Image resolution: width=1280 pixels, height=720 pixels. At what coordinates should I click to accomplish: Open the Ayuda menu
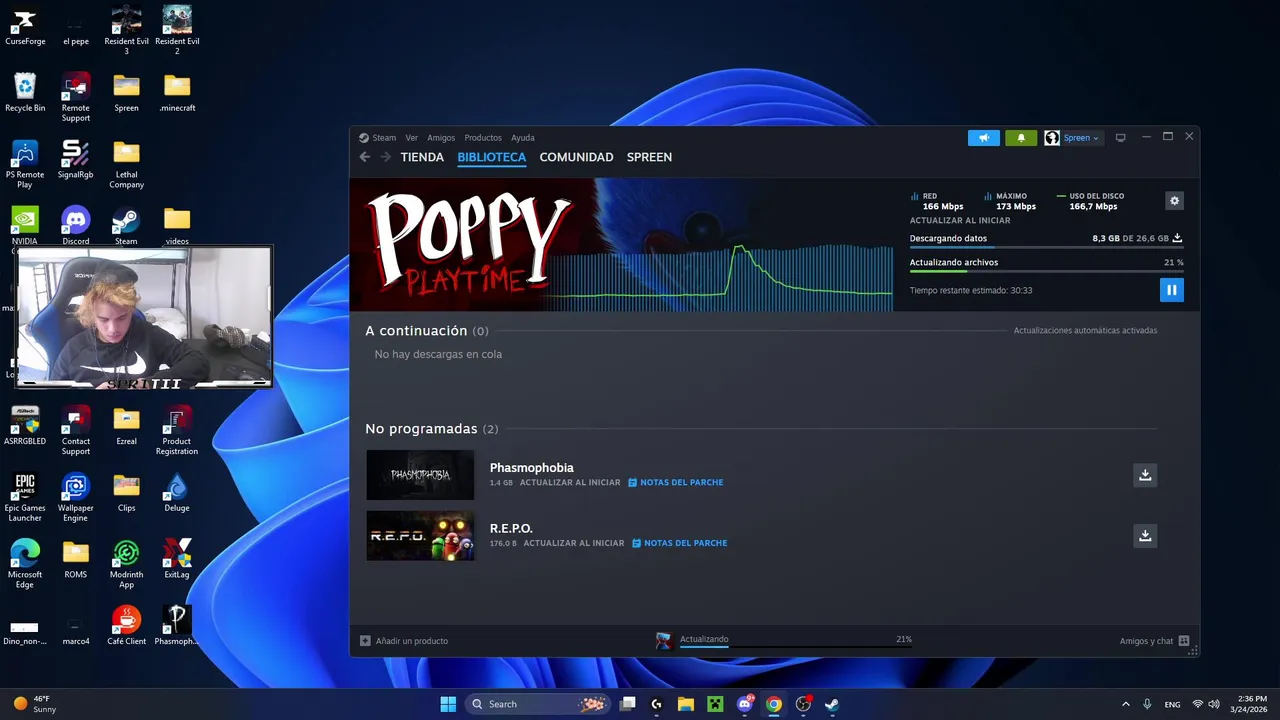[x=523, y=138]
